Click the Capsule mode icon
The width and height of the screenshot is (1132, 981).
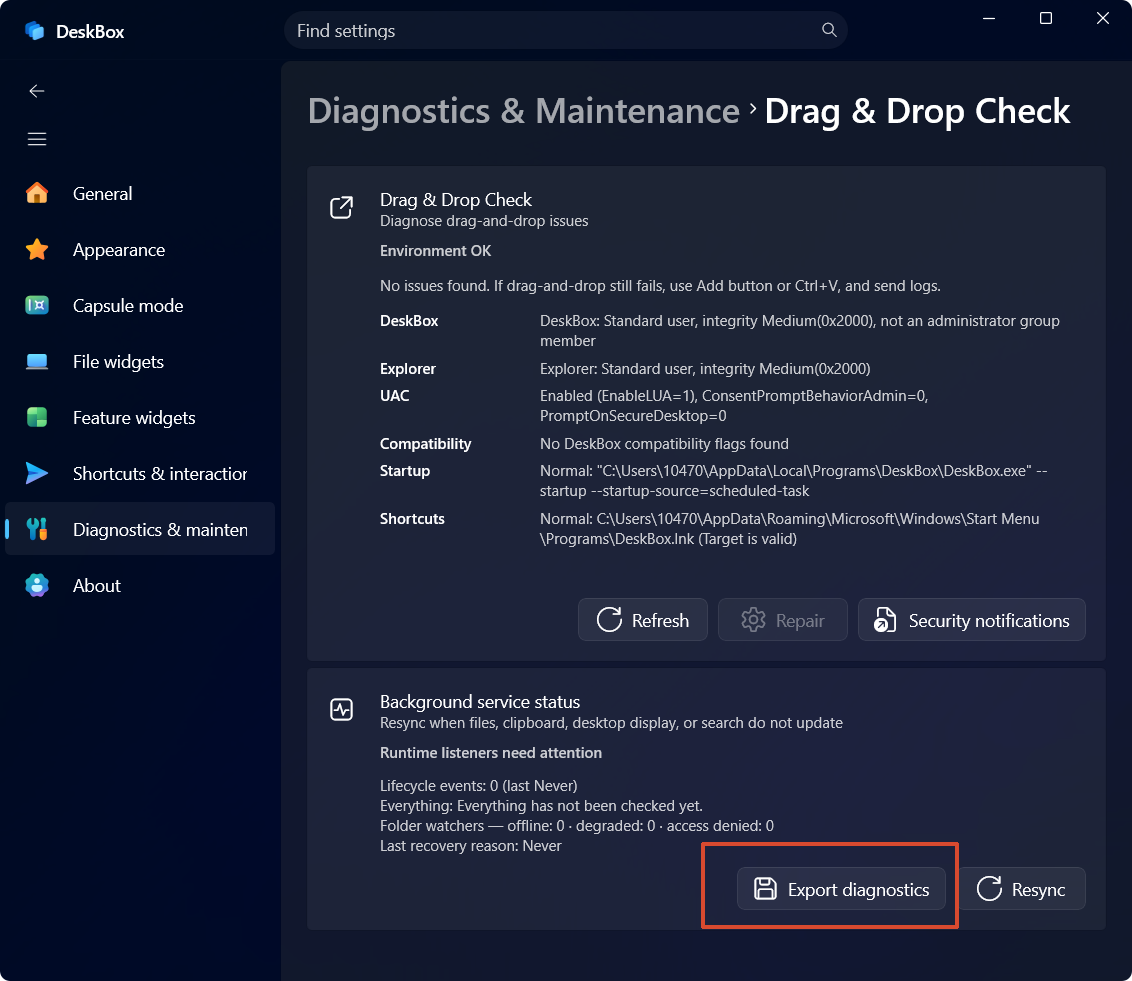pyautogui.click(x=37, y=305)
